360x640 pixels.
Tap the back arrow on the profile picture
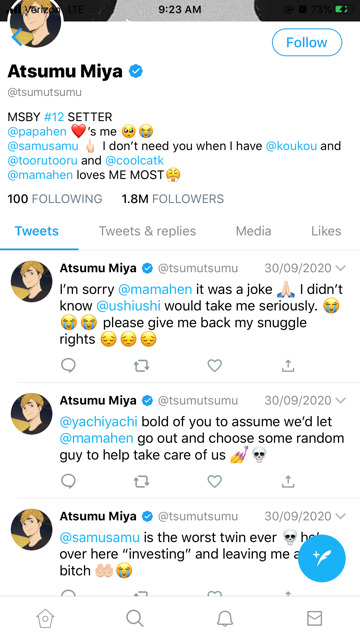pyautogui.click(x=17, y=36)
